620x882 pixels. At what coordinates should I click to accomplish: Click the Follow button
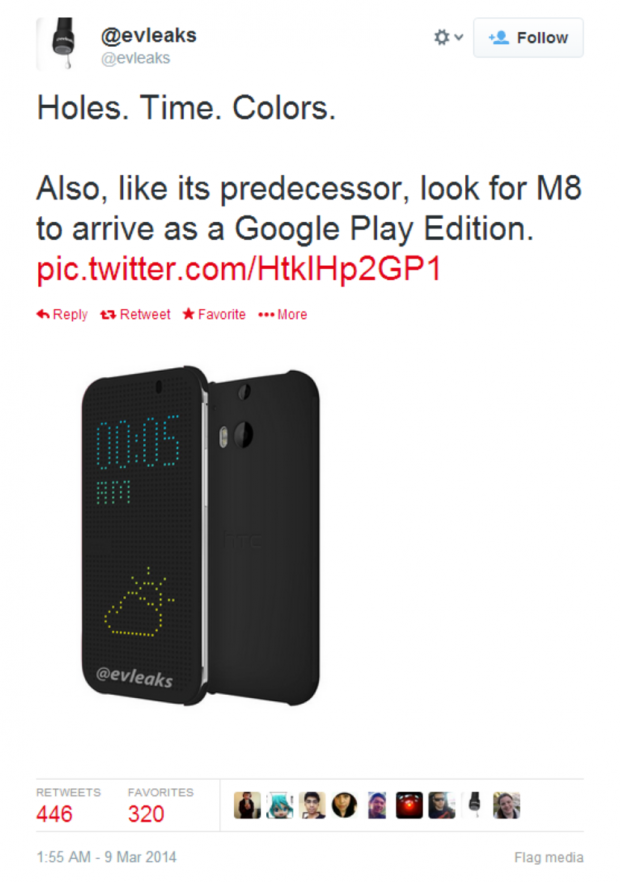coord(528,38)
